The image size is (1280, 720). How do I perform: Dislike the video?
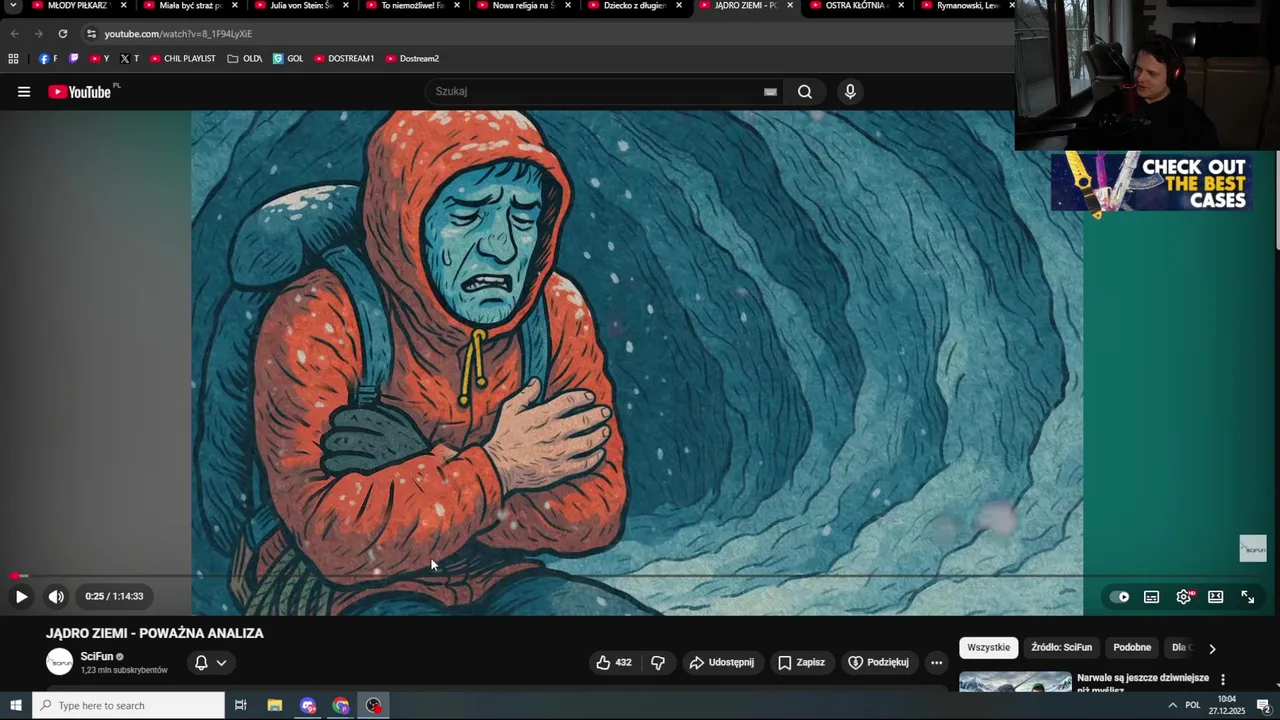click(x=658, y=662)
